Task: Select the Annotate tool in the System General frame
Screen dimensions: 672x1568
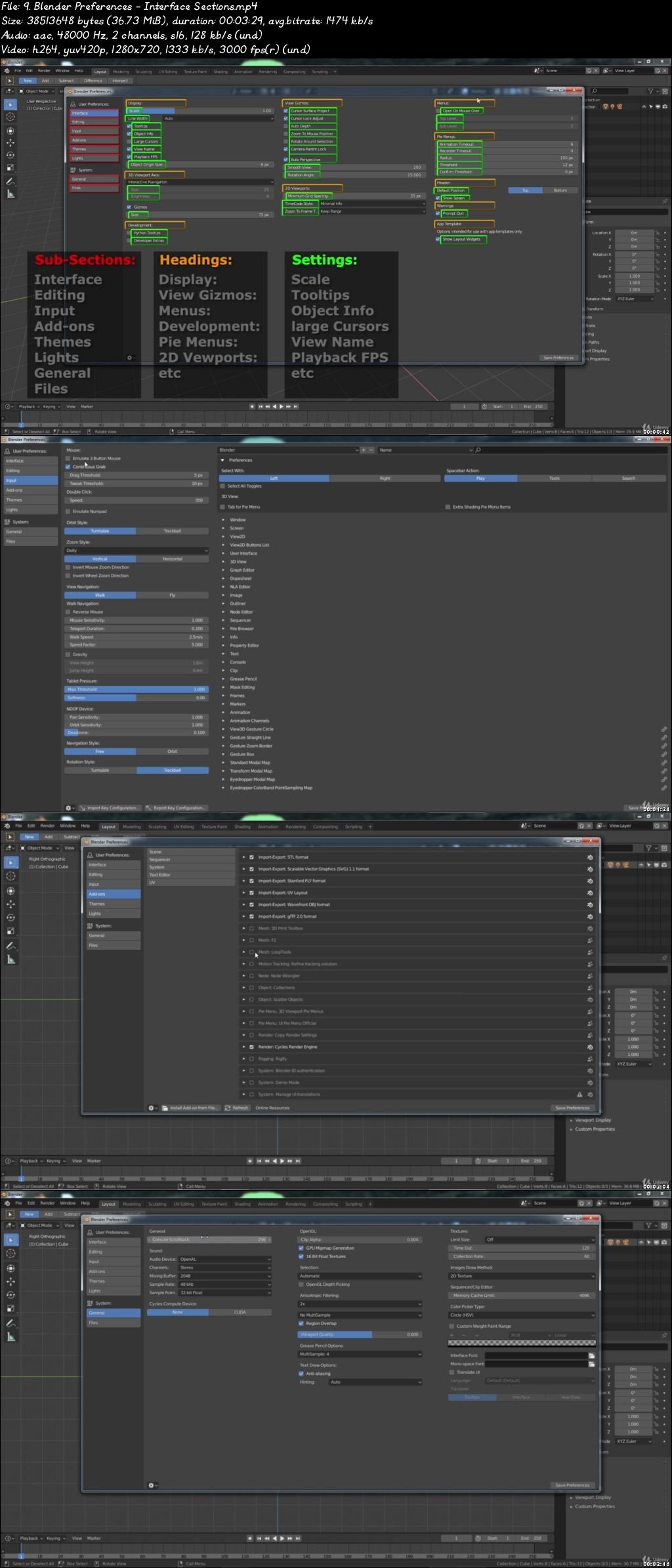Action: (x=10, y=1323)
